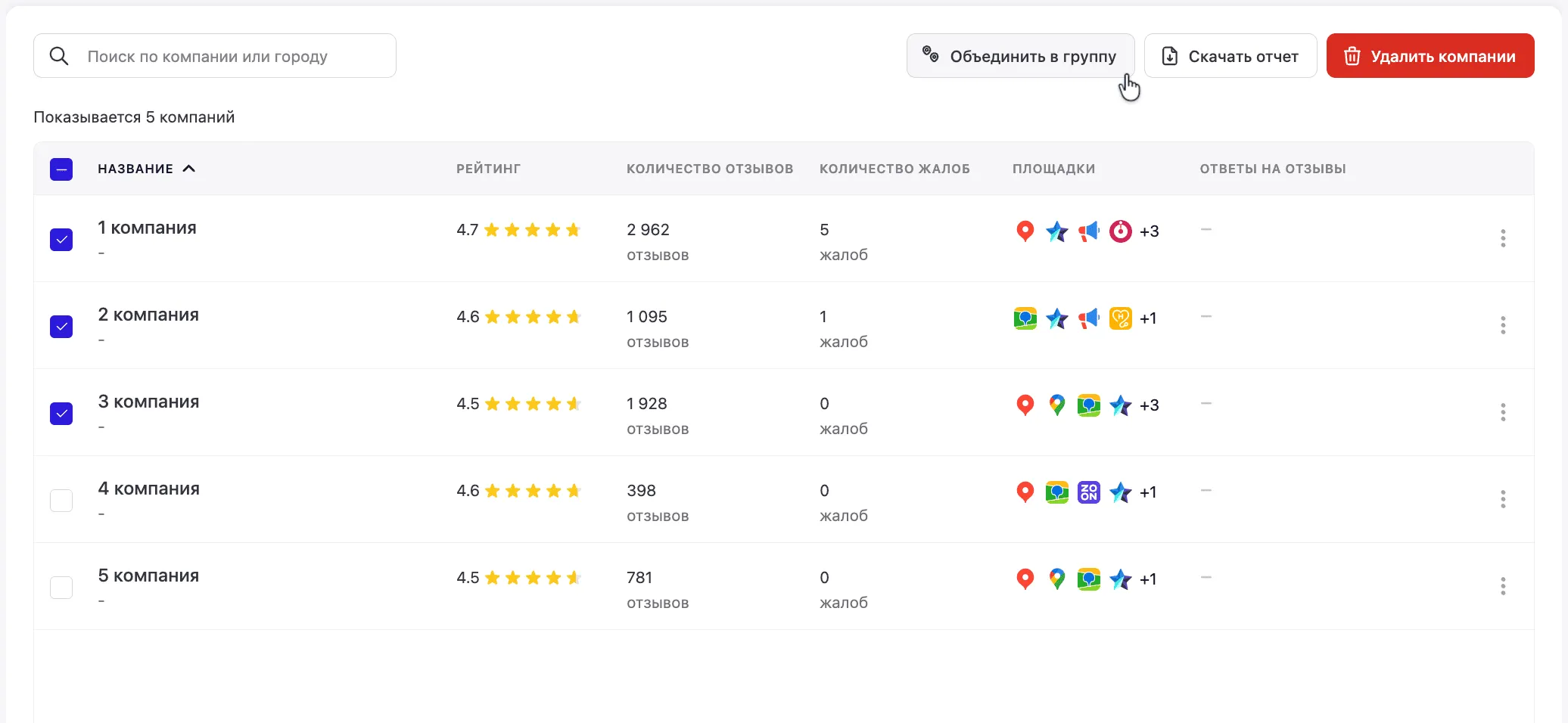Click blue star platform icon in 4 компания row
1568x723 pixels.
coord(1120,492)
